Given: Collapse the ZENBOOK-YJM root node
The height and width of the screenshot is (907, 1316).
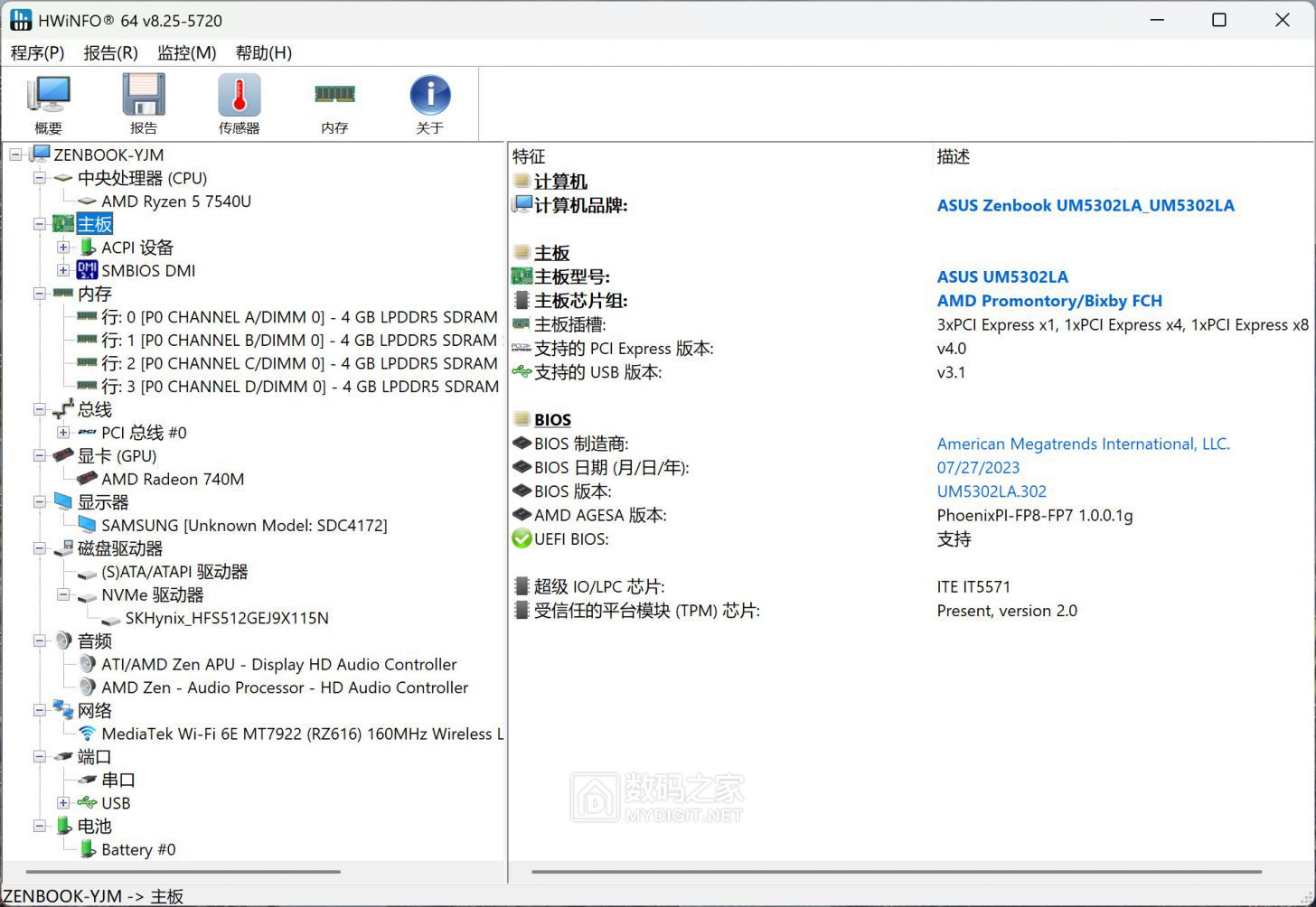Looking at the screenshot, I should [16, 154].
